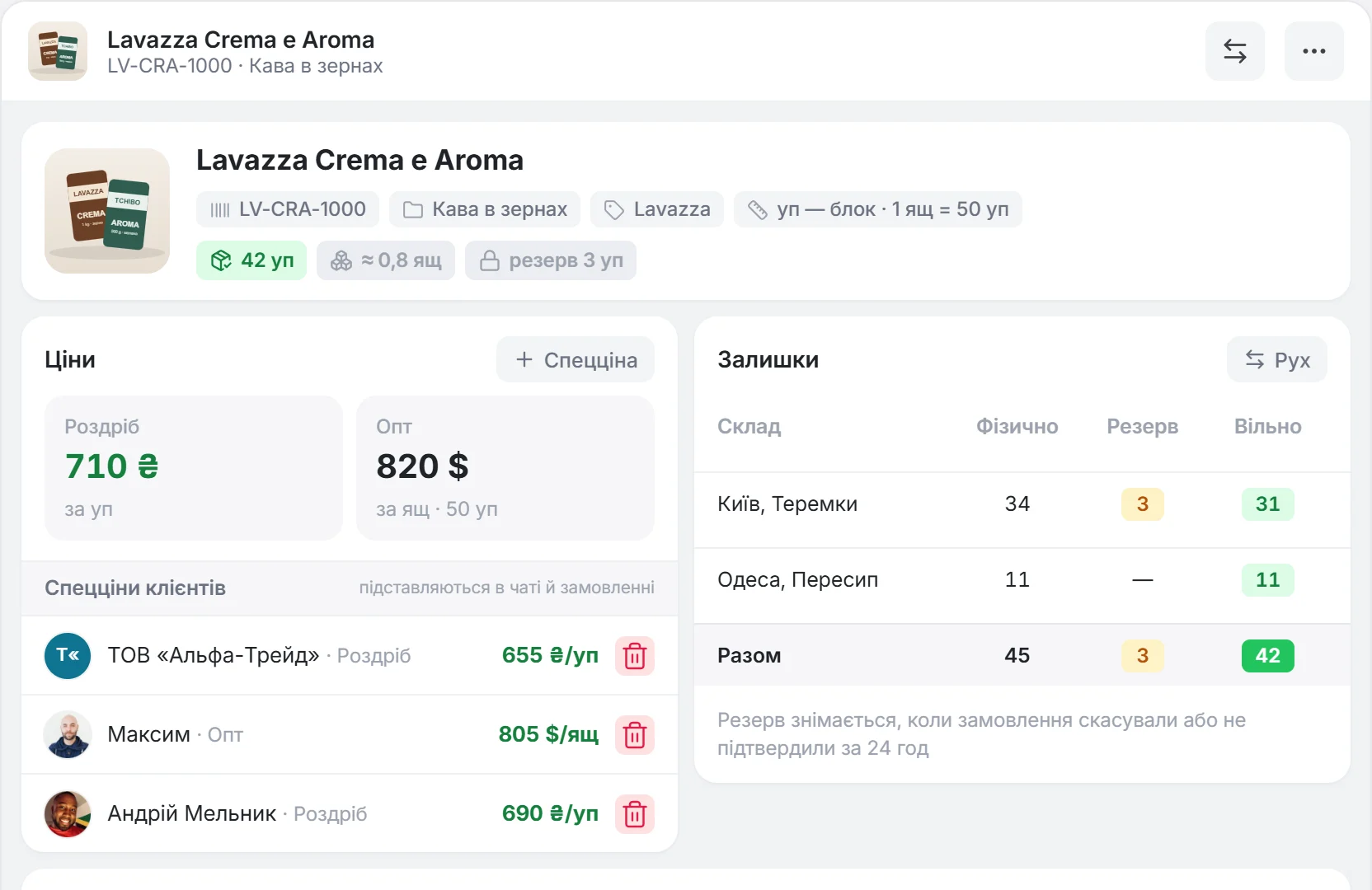Click the swap arrows icon in header
1372x890 pixels.
click(x=1234, y=51)
